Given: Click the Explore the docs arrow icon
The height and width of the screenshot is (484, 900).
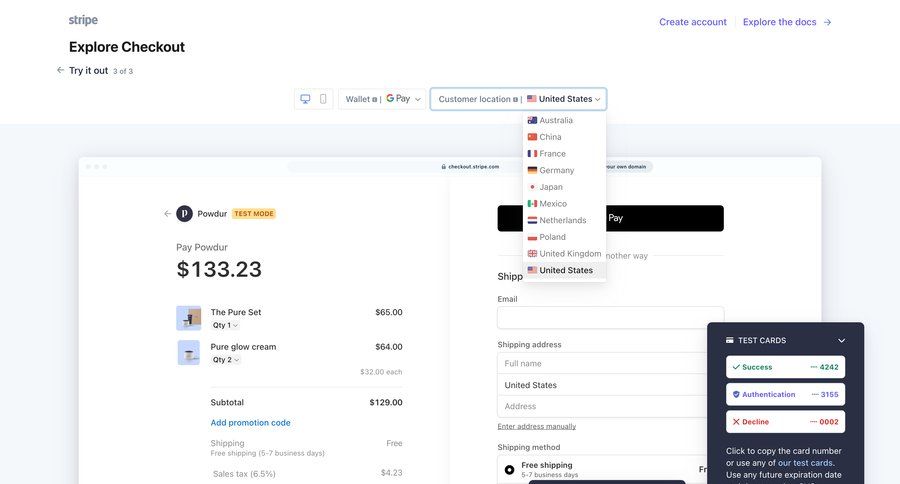Looking at the screenshot, I should pyautogui.click(x=827, y=22).
